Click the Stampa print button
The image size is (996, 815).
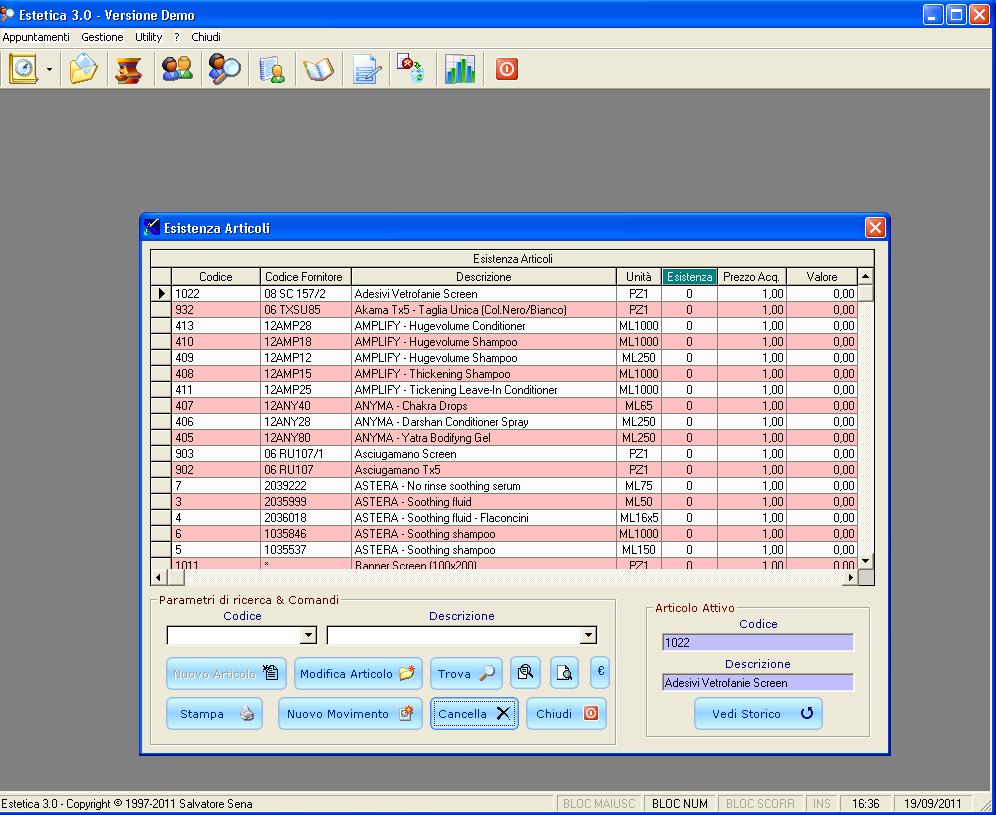point(214,713)
